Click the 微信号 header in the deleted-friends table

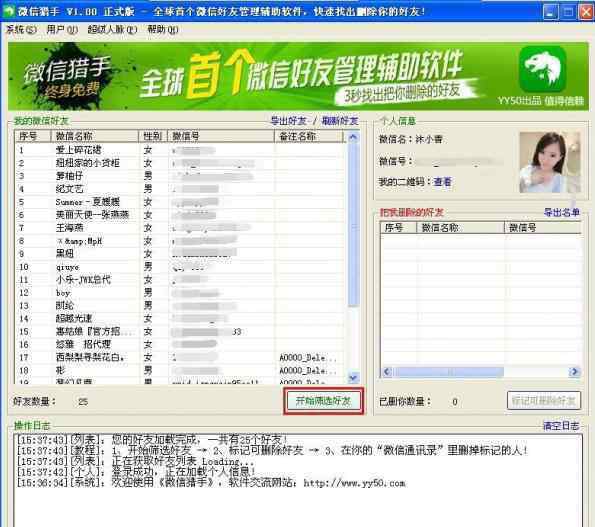tap(543, 228)
